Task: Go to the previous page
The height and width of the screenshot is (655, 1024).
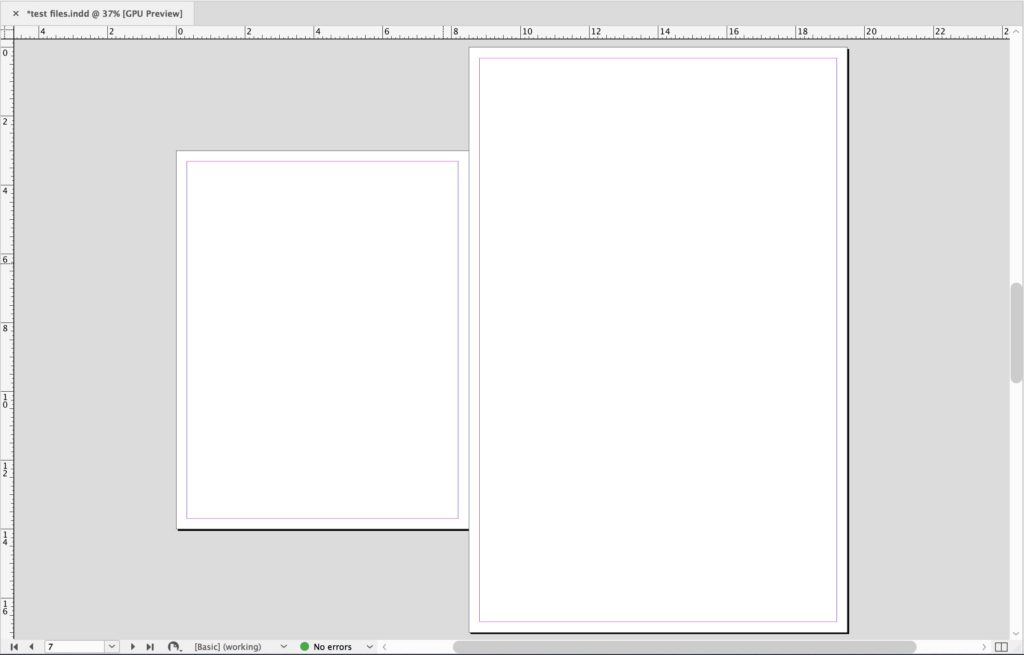Action: 31,646
